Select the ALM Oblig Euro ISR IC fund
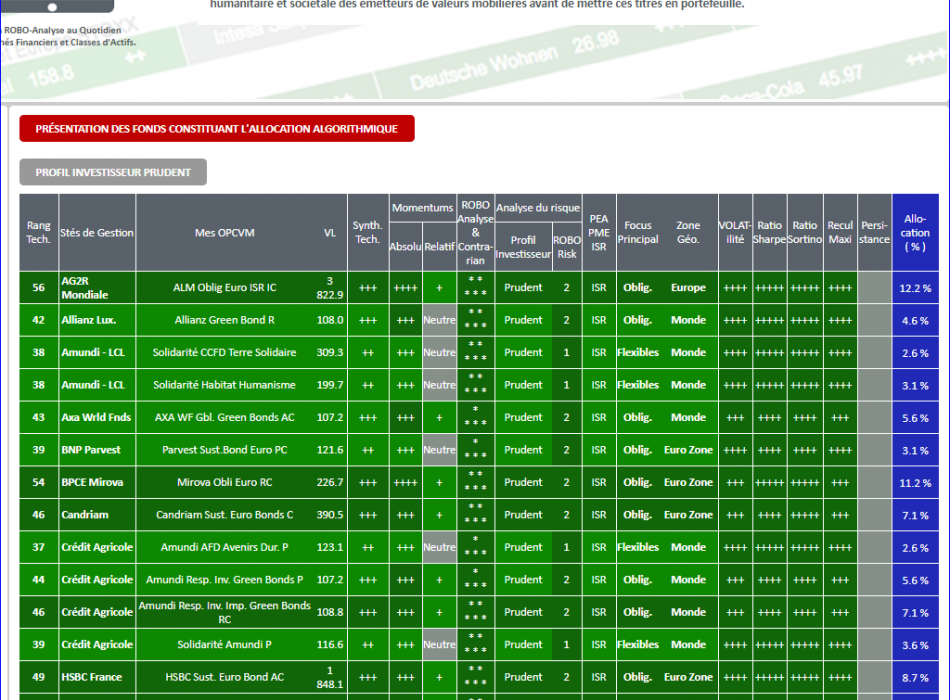This screenshot has width=950, height=700. click(x=225, y=287)
